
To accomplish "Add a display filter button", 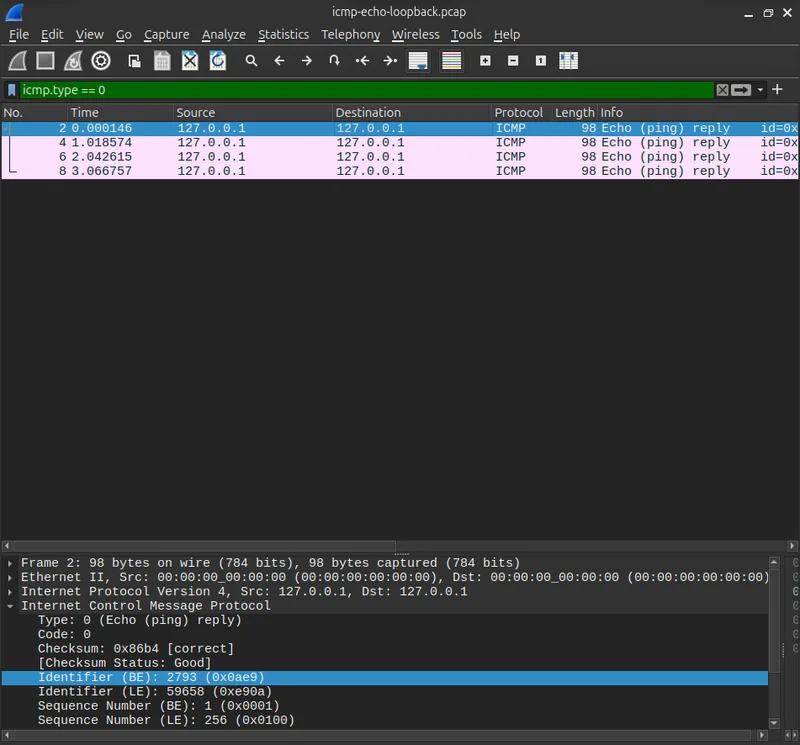I will [x=778, y=90].
